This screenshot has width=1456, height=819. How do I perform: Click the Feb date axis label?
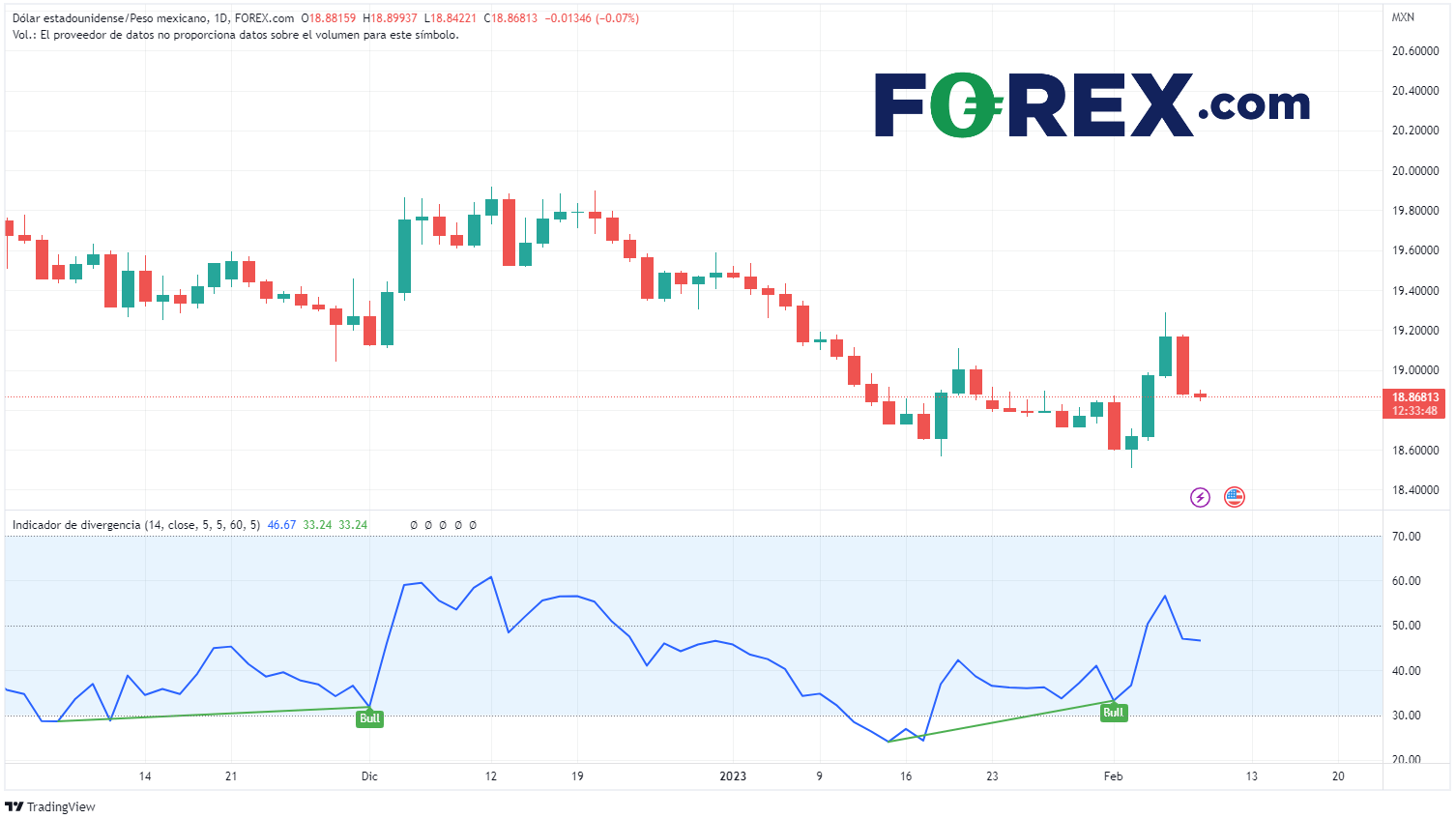[1114, 776]
